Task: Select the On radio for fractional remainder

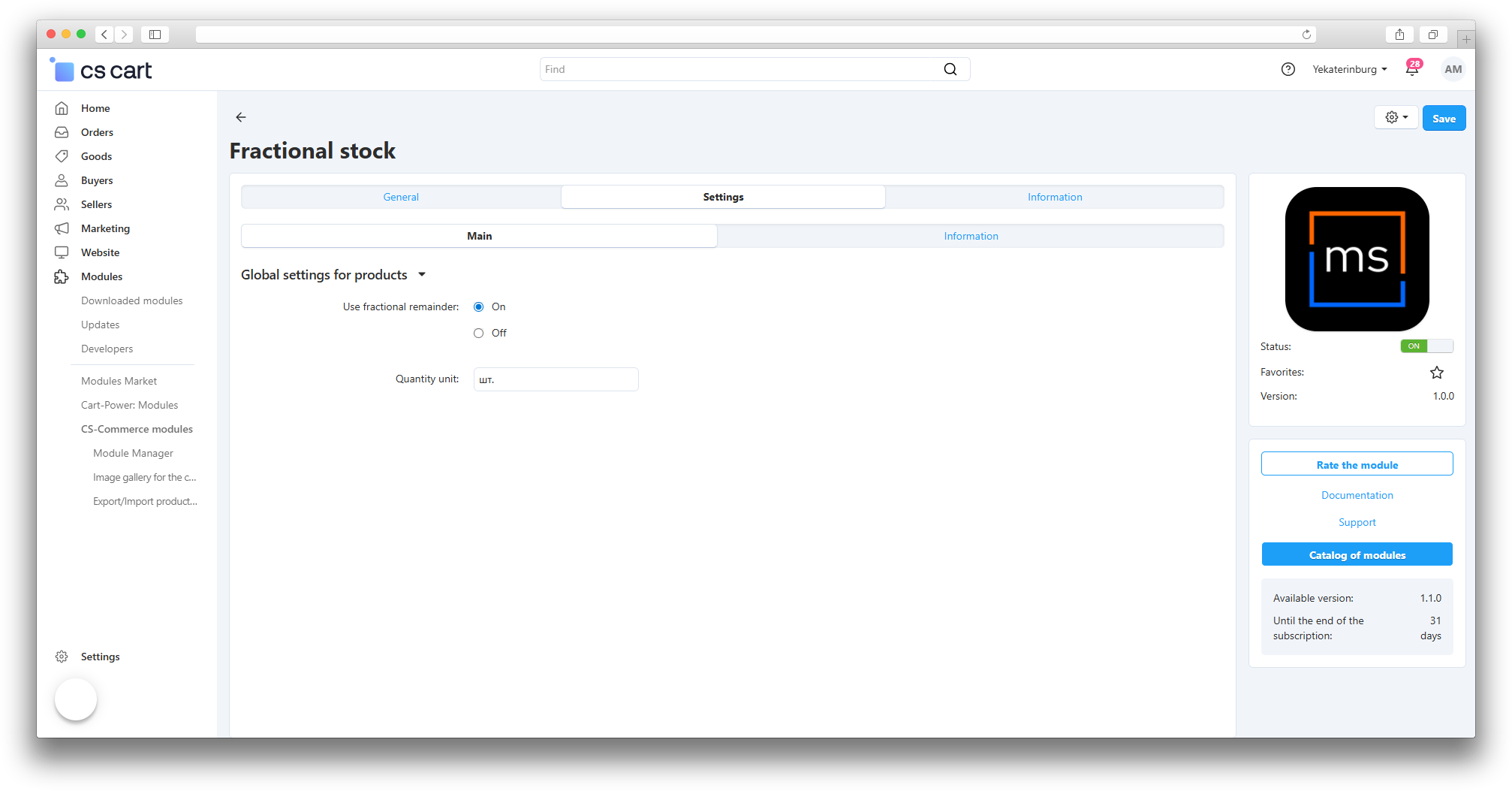Action: click(479, 307)
